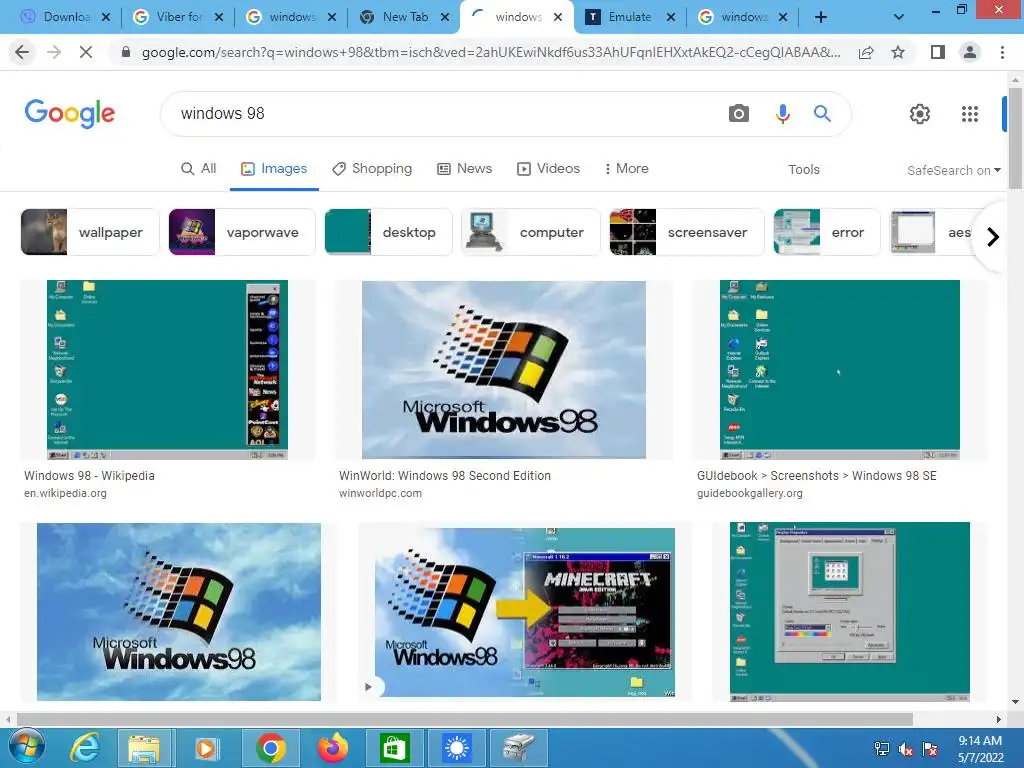This screenshot has height=768, width=1024.
Task: Bookmark this page with the star icon
Action: [x=898, y=52]
